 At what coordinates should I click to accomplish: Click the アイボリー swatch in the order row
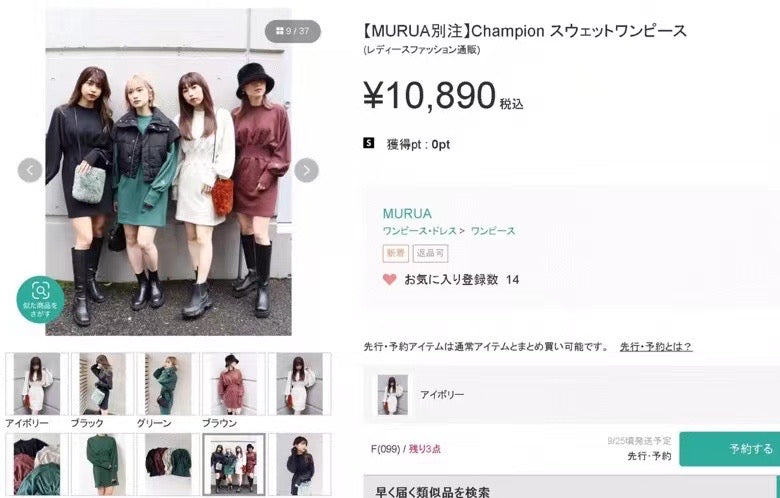point(392,395)
